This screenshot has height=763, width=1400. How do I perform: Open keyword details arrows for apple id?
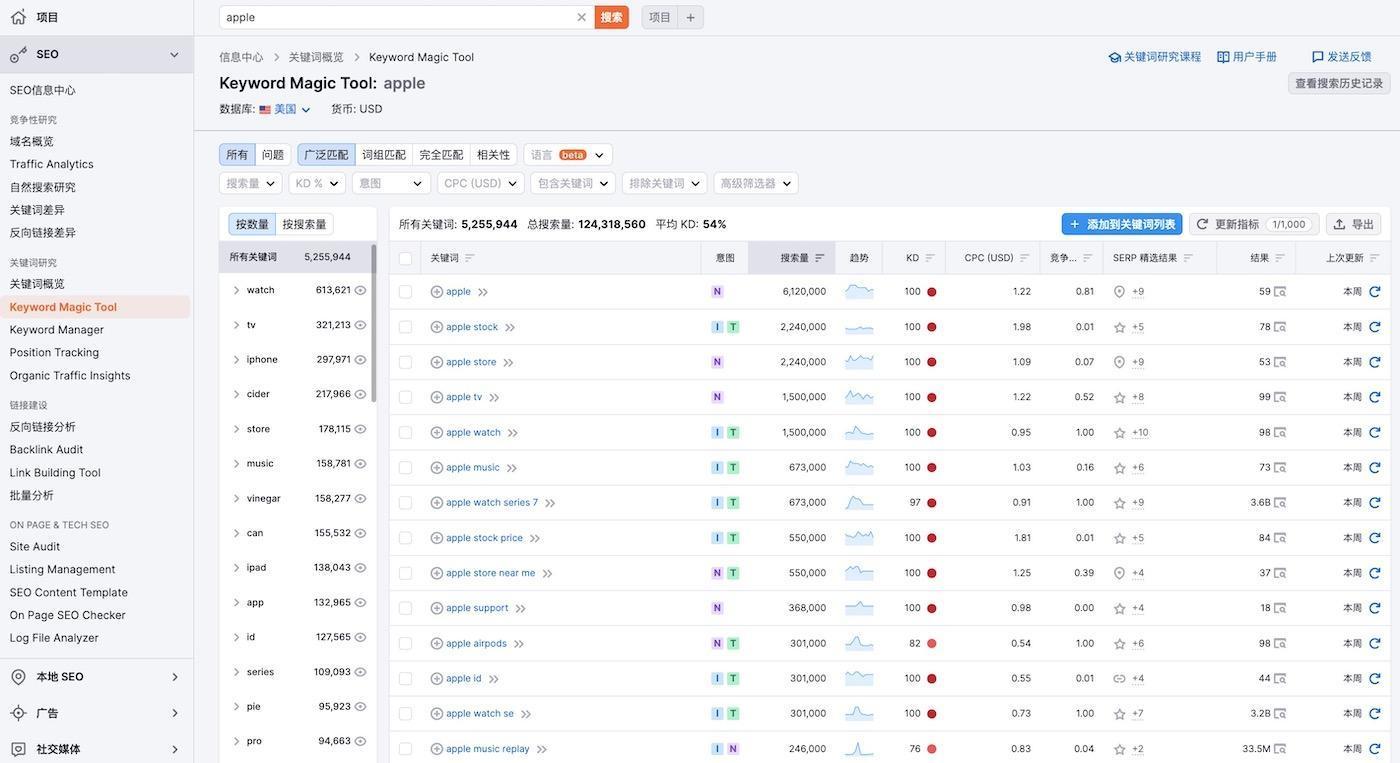pyautogui.click(x=494, y=679)
